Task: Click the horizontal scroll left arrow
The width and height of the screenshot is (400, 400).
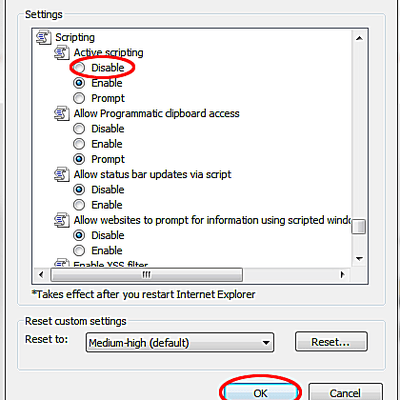Action: (x=41, y=275)
